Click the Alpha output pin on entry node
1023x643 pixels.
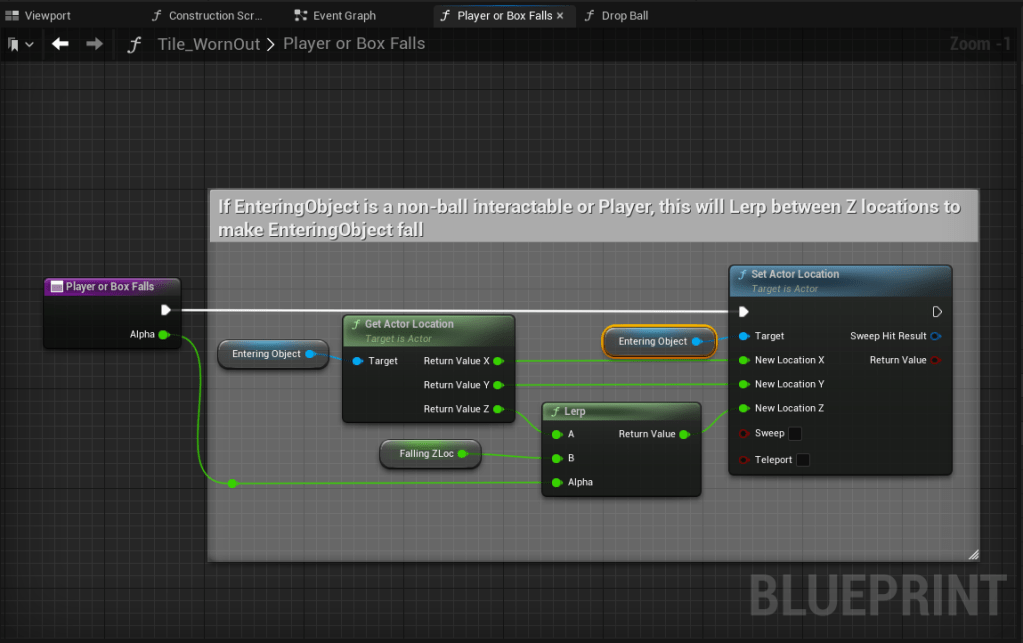(164, 334)
